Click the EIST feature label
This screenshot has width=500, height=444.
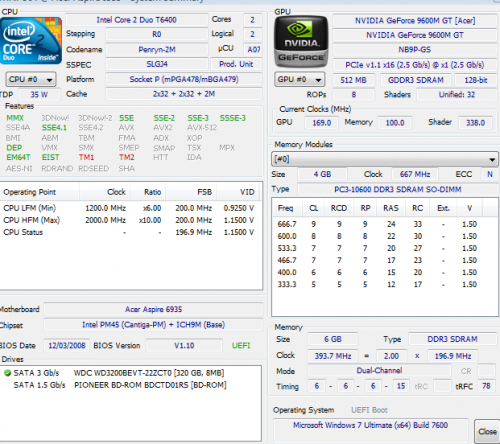[x=50, y=157]
